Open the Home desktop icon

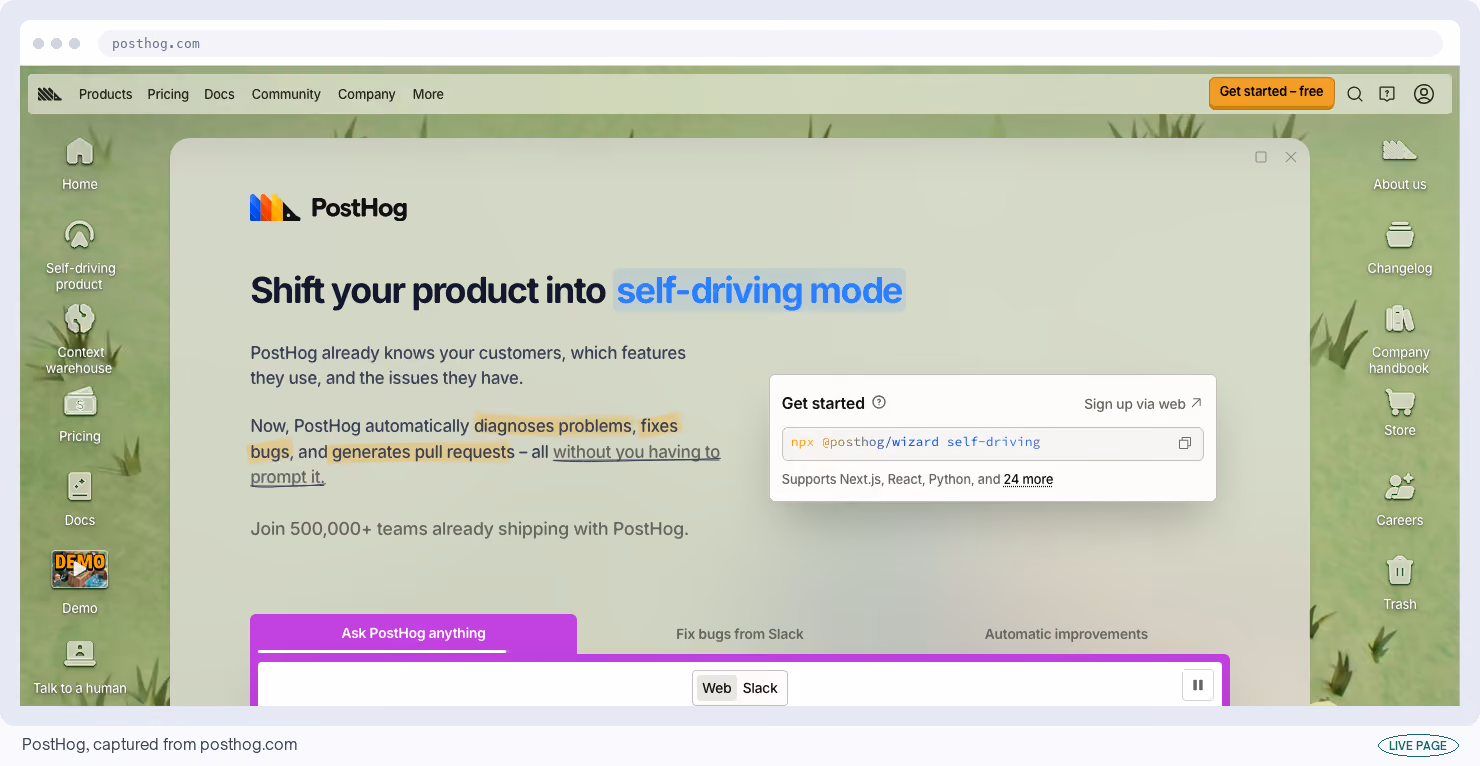(x=80, y=152)
